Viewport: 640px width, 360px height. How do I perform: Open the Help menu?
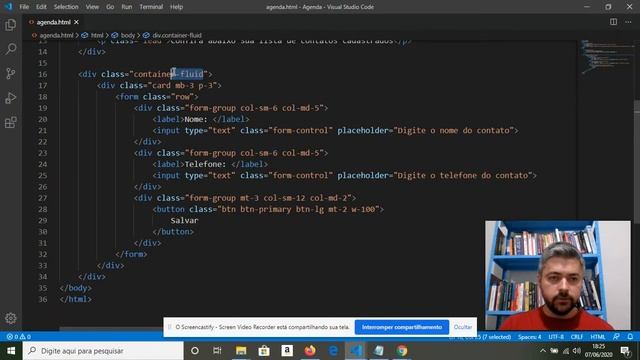(x=176, y=7)
